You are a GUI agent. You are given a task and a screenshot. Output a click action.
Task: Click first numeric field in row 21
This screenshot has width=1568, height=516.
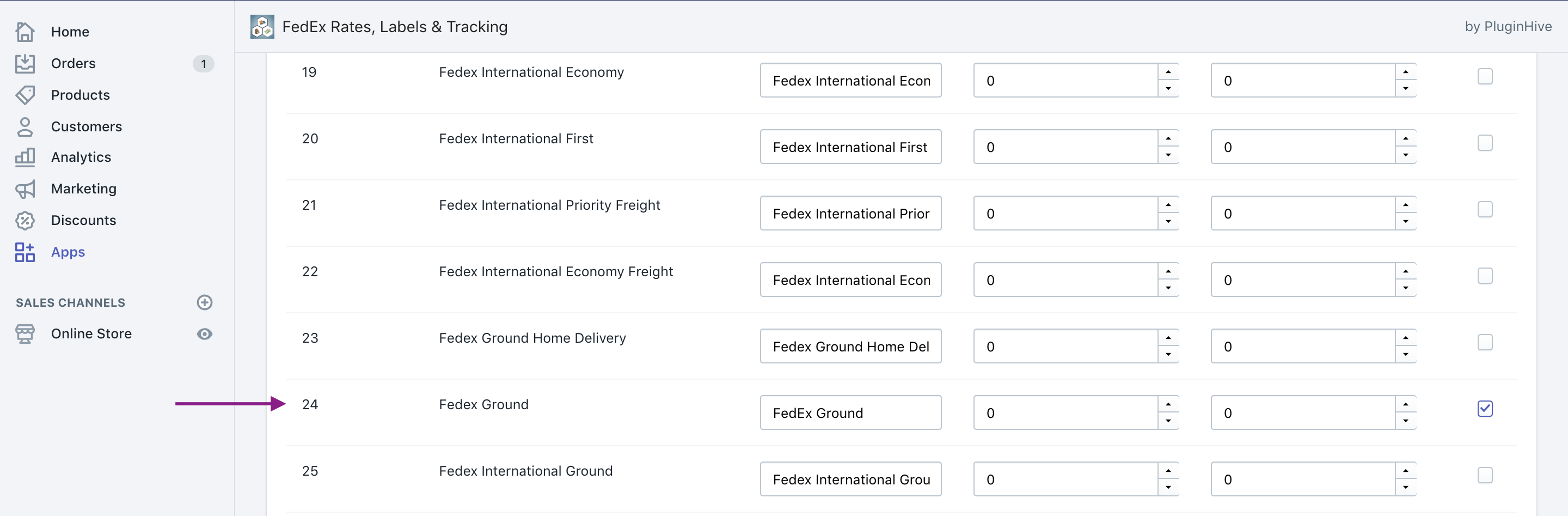(x=1066, y=213)
